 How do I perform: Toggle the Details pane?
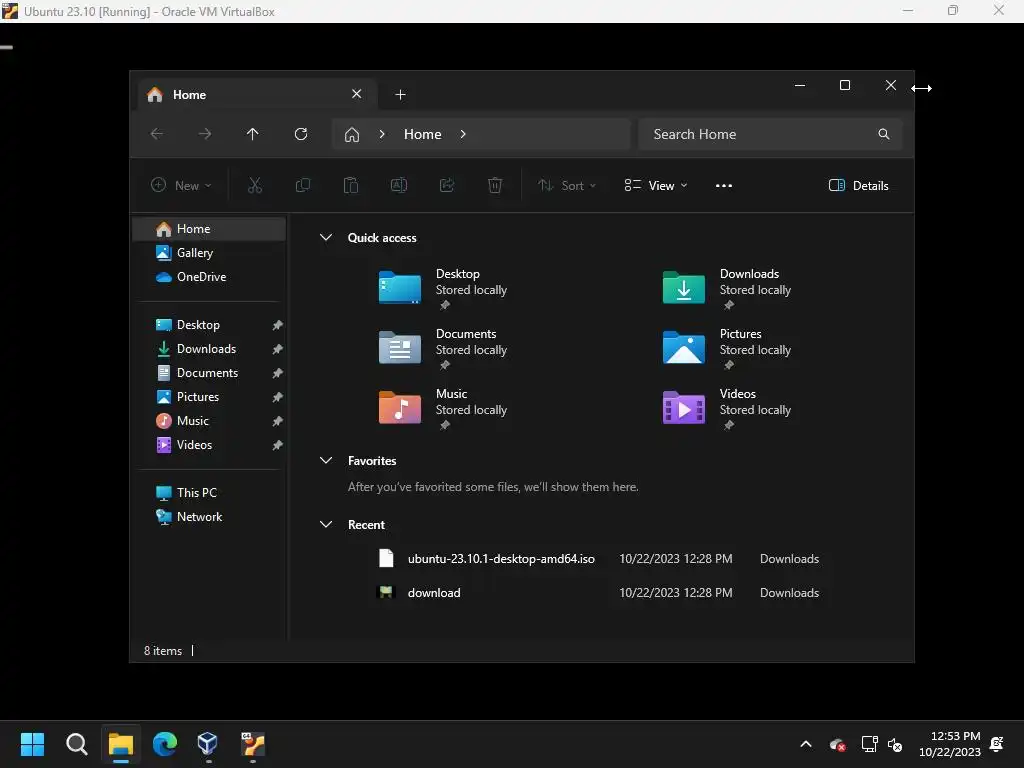(858, 185)
